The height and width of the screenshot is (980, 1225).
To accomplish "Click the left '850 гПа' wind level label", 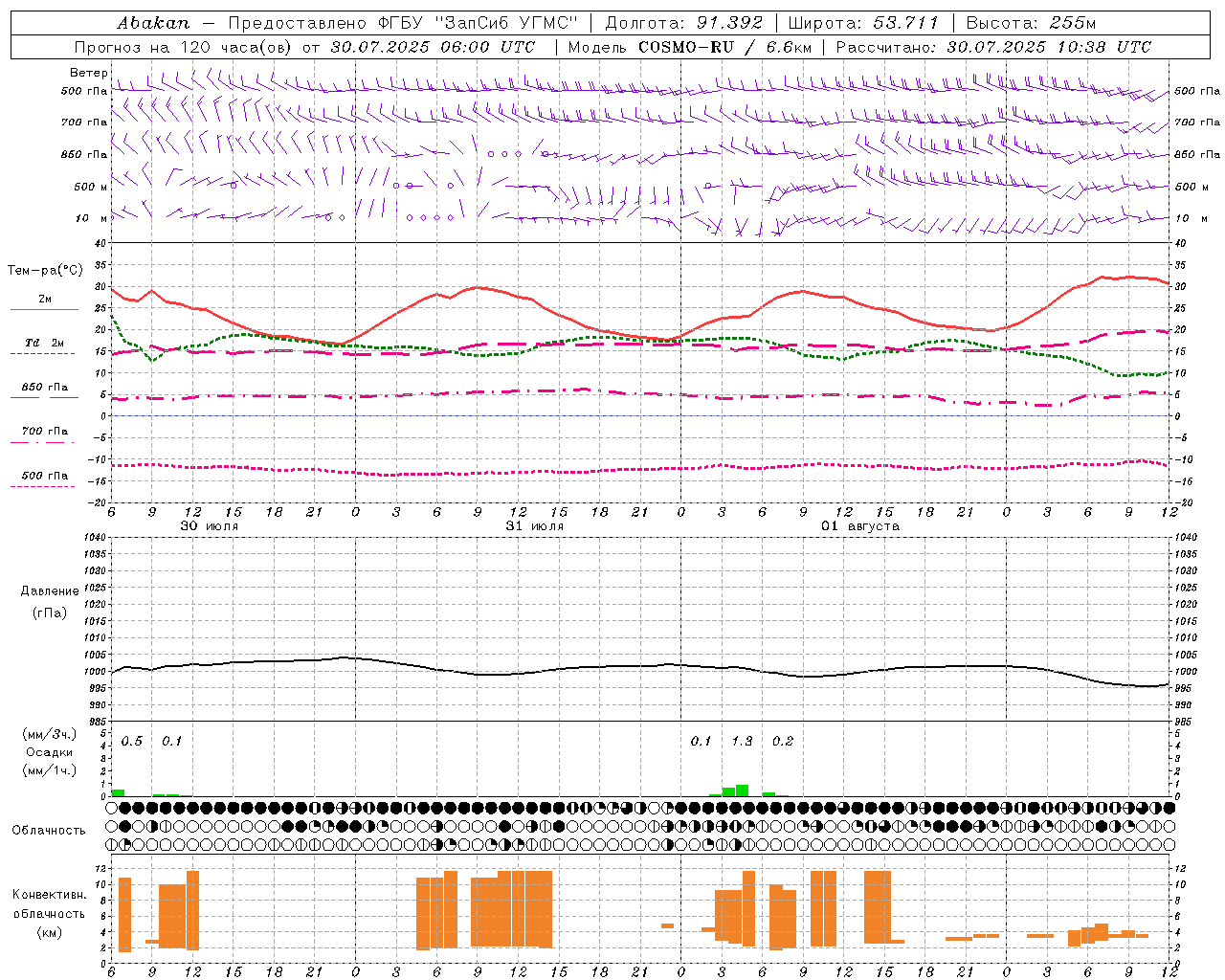I will coord(84,154).
